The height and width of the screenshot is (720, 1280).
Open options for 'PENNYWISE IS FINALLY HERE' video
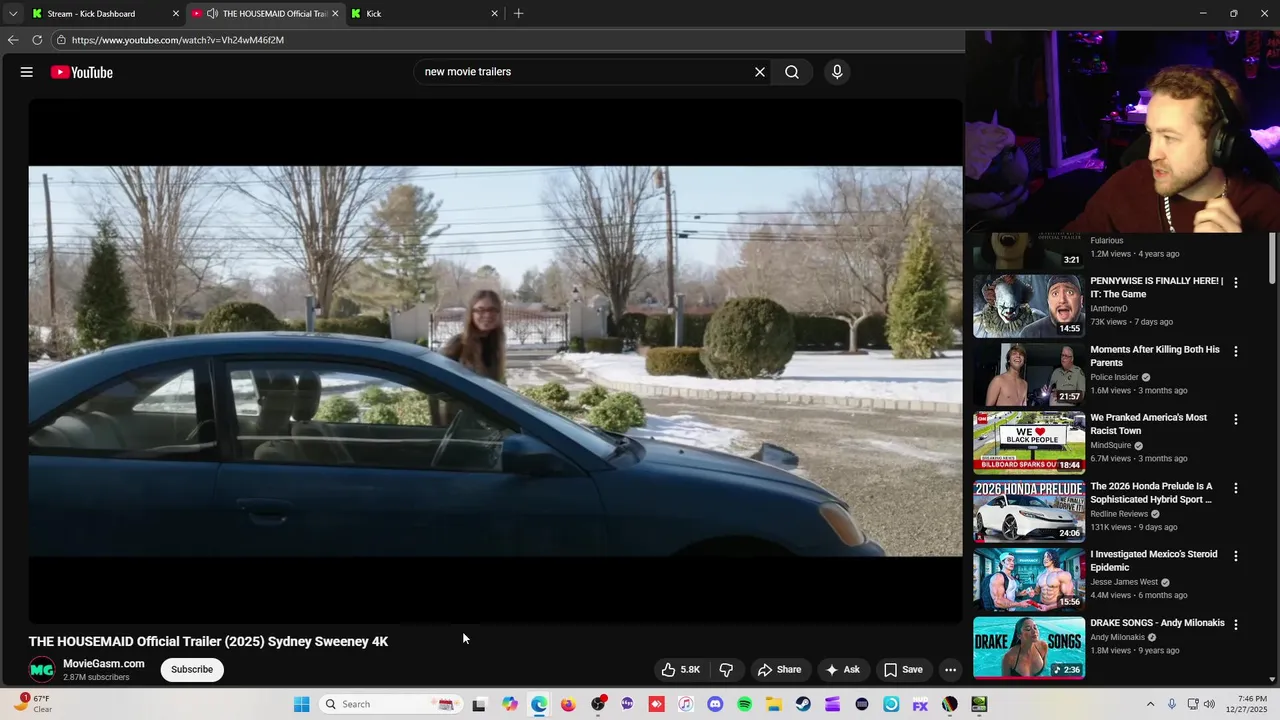1236,283
